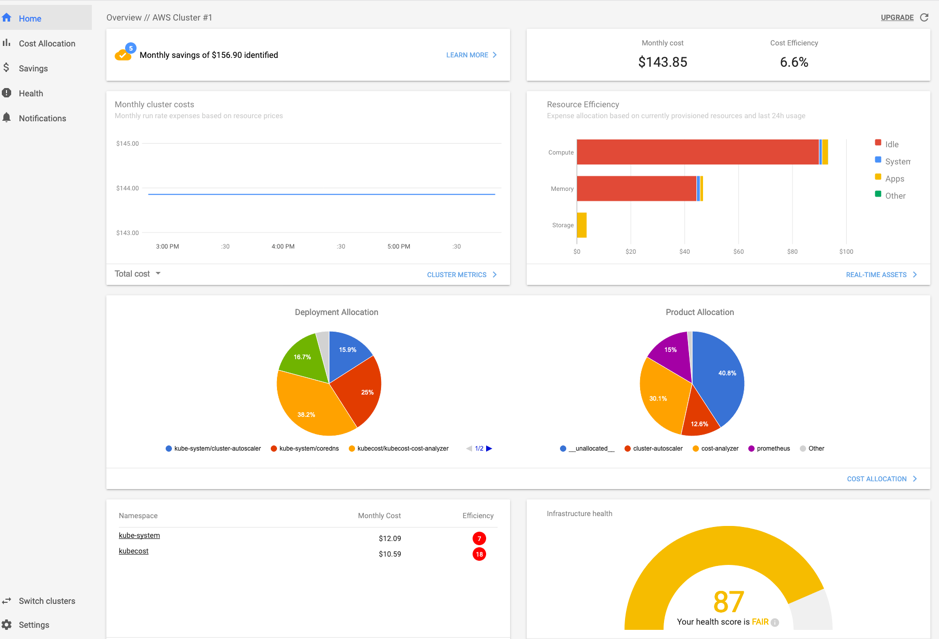
Task: Click the refresh icon next to Upgrade
Action: (x=924, y=17)
